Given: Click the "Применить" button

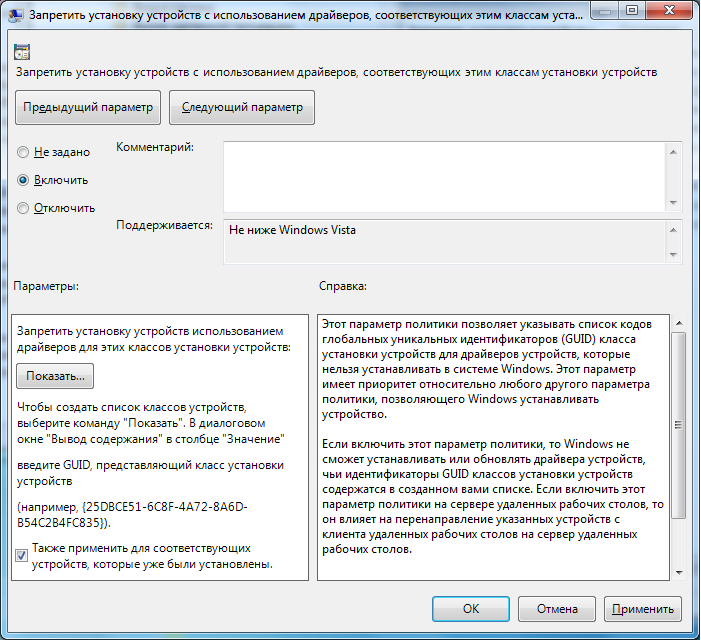Looking at the screenshot, I should 643,609.
